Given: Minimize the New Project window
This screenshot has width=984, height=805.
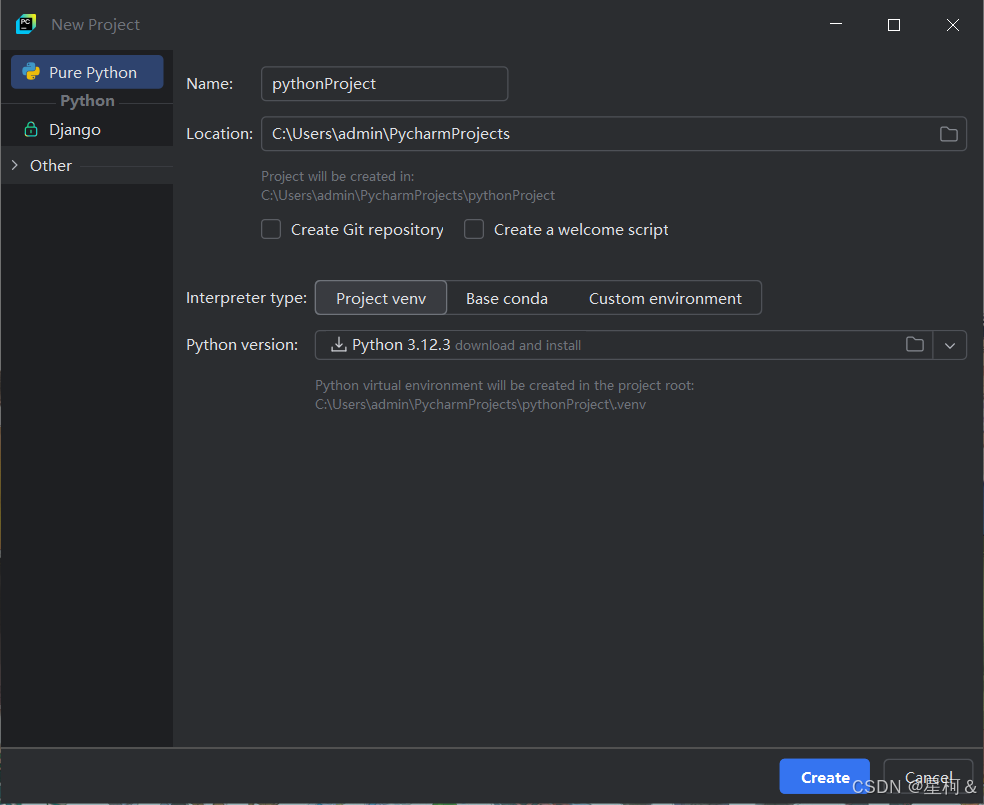Looking at the screenshot, I should (836, 24).
